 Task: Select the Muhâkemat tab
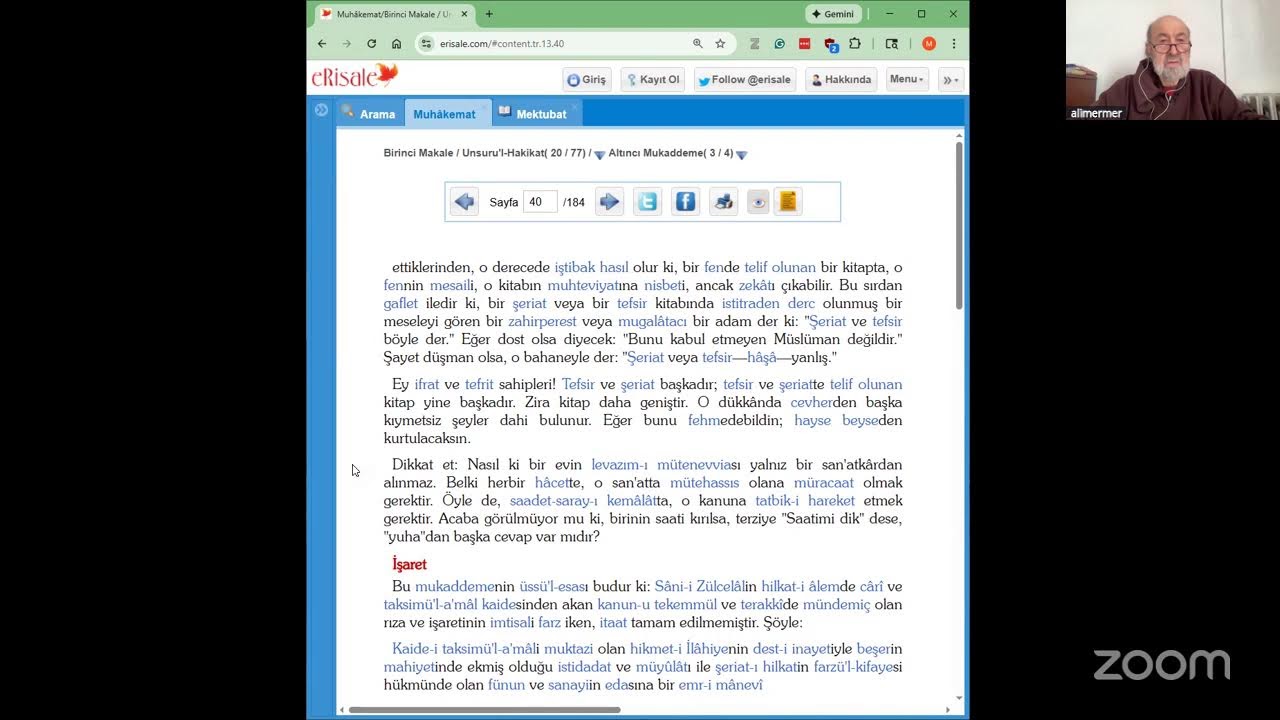tap(444, 114)
